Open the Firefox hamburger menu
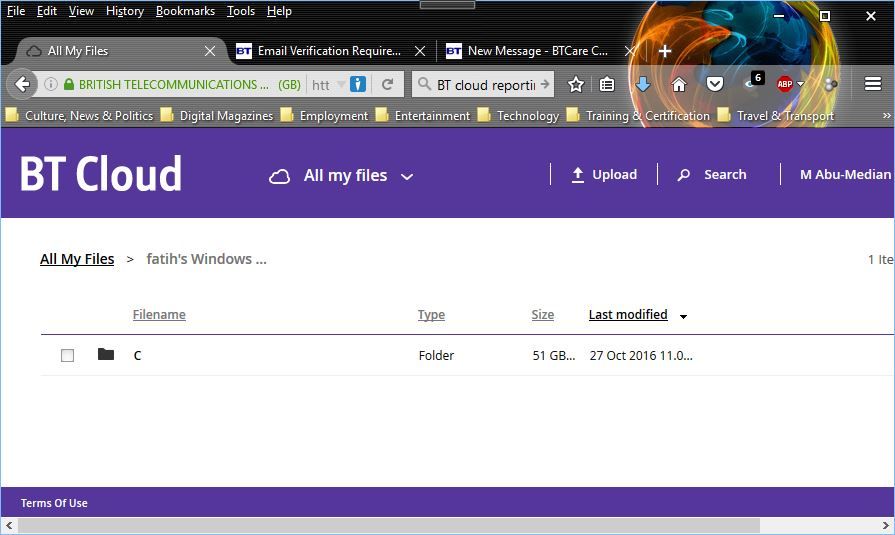The width and height of the screenshot is (895, 535). (x=873, y=85)
